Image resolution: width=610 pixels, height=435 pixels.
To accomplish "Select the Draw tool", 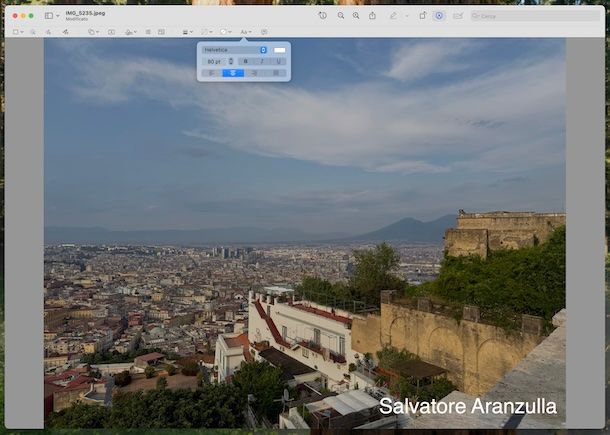I will point(65,32).
